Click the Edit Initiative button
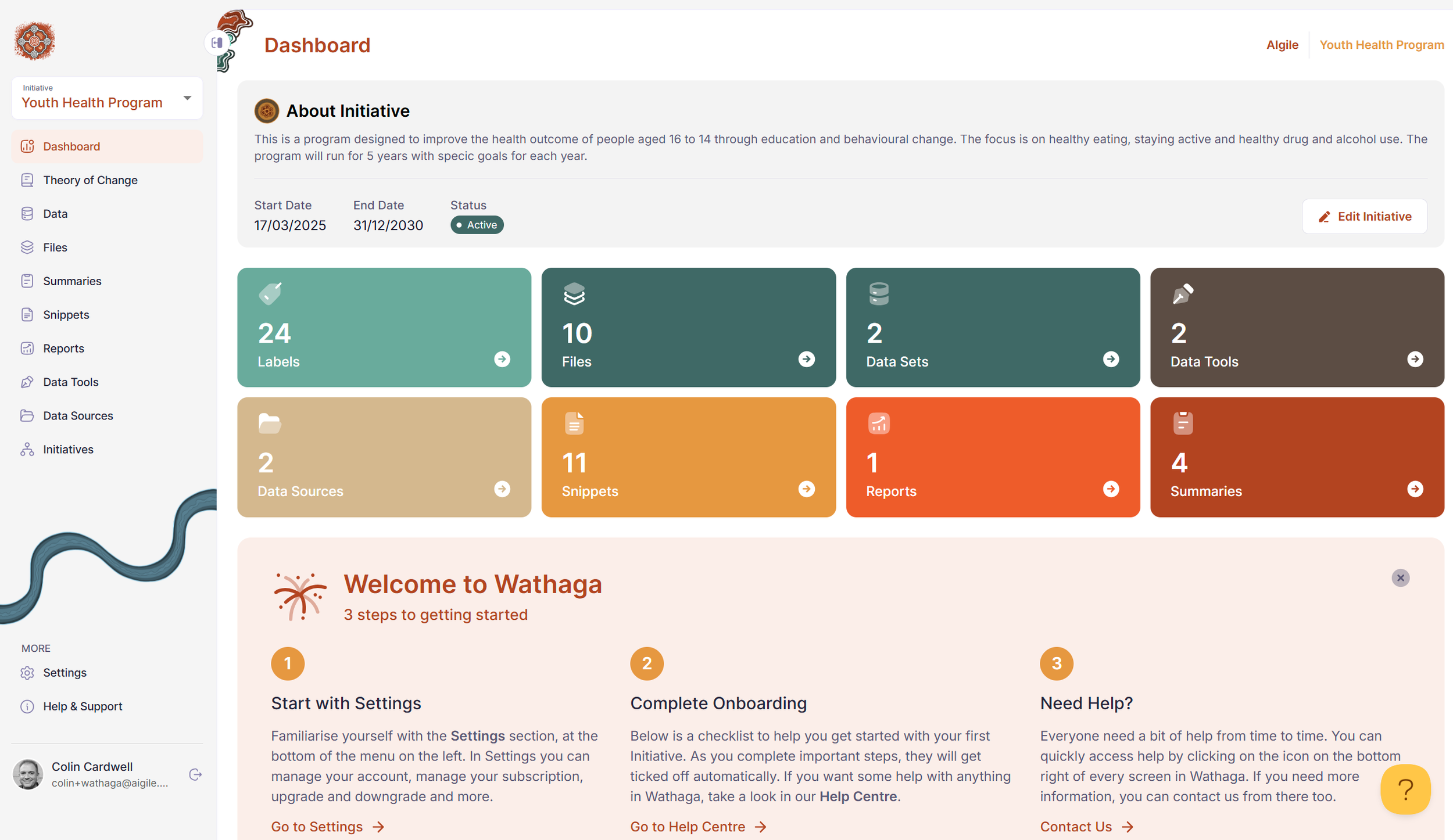The height and width of the screenshot is (840, 1453). [x=1364, y=217]
